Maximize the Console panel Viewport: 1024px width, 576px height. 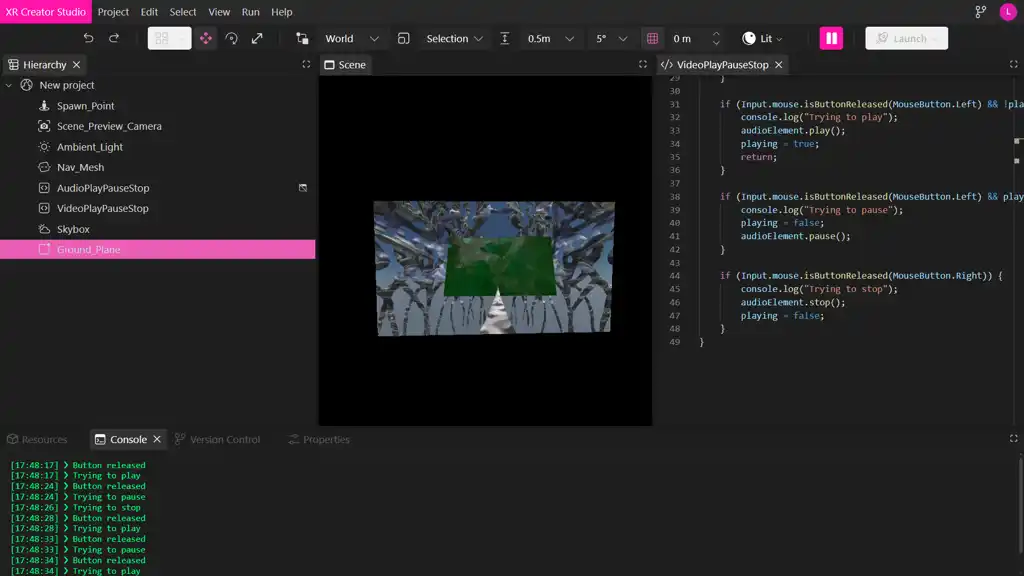(x=1014, y=438)
